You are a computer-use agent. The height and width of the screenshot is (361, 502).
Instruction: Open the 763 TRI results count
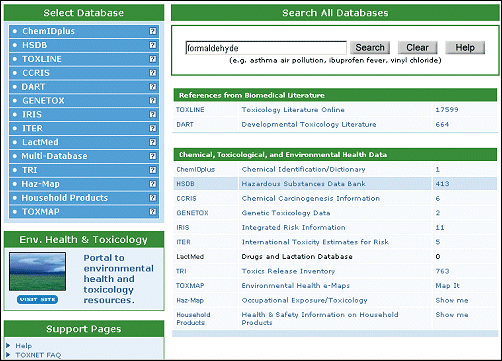(442, 271)
